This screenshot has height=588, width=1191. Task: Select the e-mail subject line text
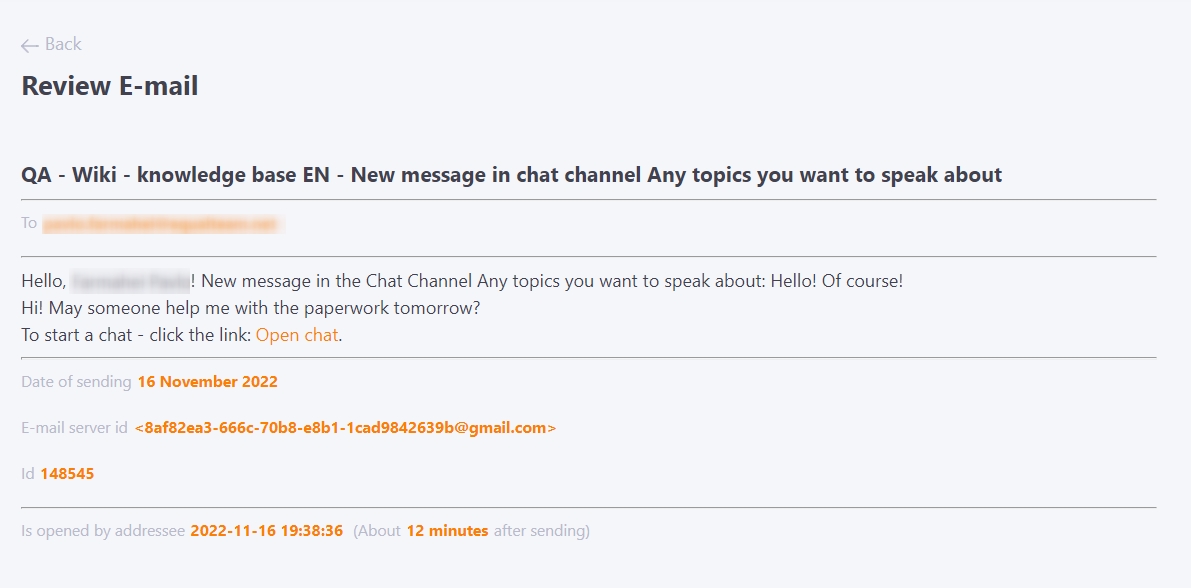point(511,175)
